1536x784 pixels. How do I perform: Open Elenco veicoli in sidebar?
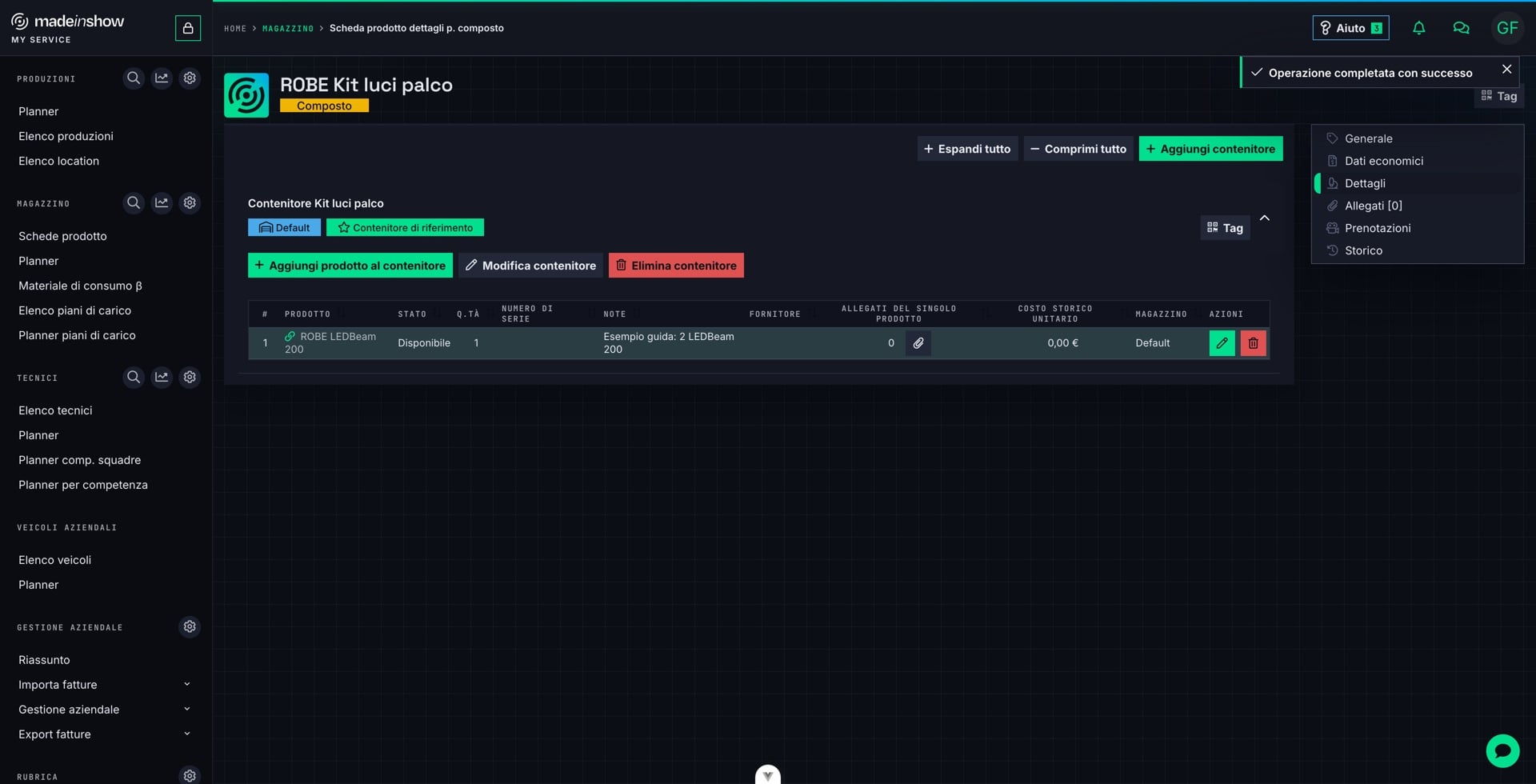coord(54,560)
